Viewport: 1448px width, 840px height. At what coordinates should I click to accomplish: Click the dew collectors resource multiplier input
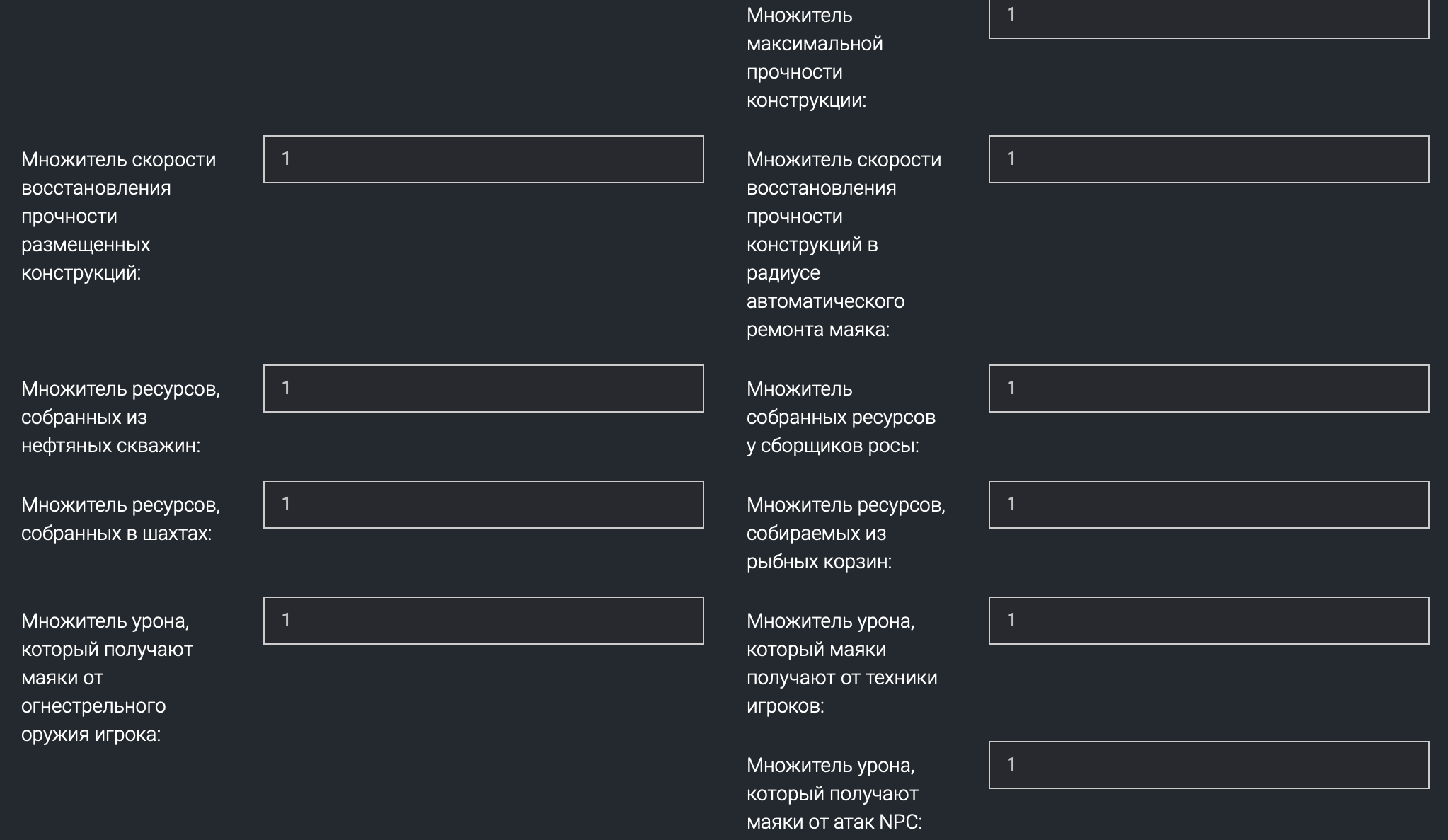point(1208,389)
